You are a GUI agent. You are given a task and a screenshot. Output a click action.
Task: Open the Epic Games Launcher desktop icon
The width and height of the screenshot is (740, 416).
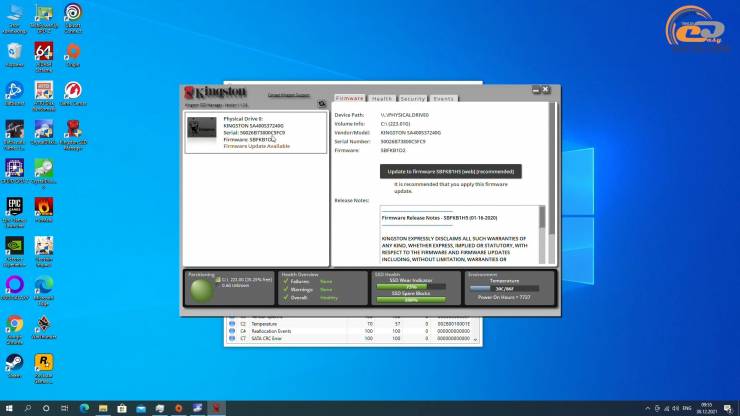pyautogui.click(x=15, y=213)
